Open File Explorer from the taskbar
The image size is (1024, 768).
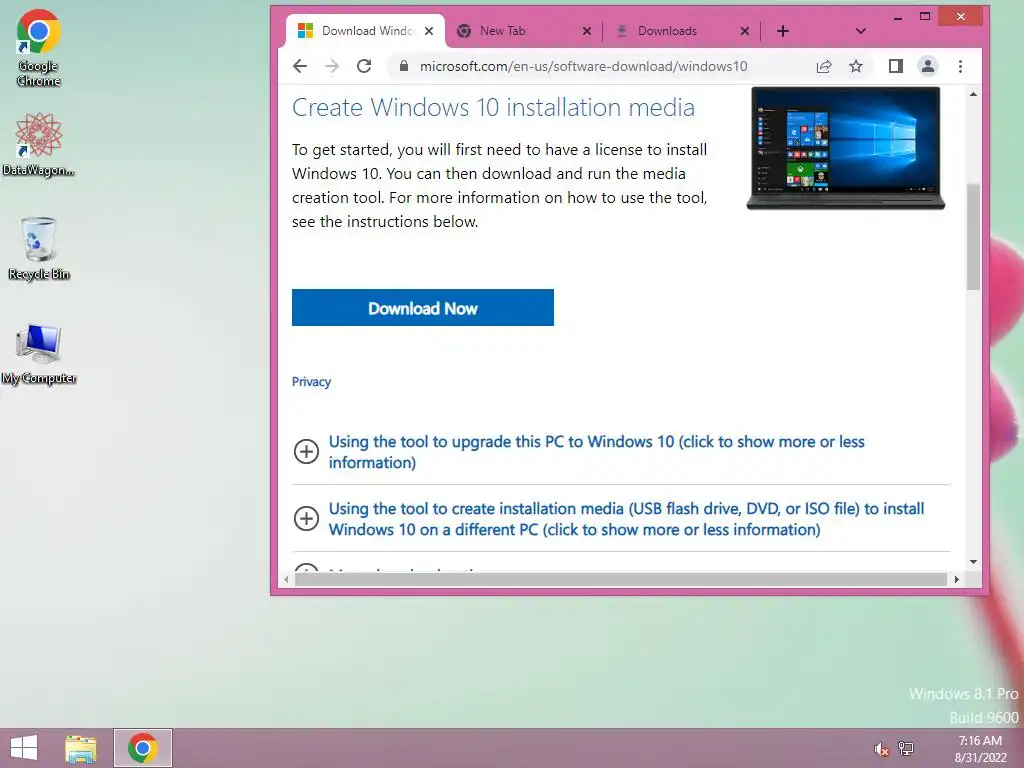(81, 748)
